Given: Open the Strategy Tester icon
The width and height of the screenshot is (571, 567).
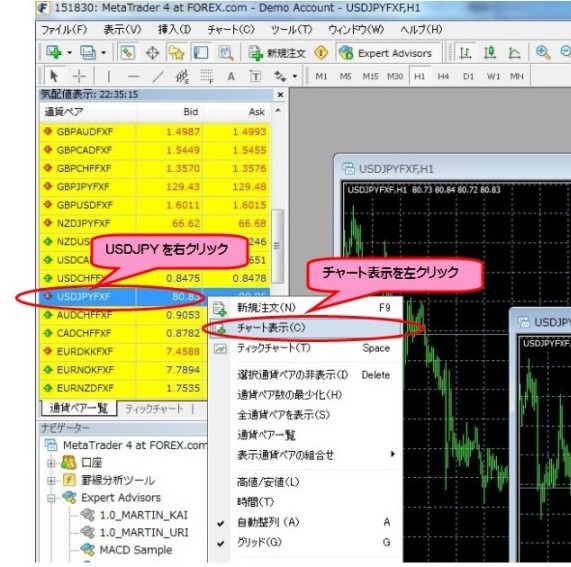Looking at the screenshot, I should (225, 53).
